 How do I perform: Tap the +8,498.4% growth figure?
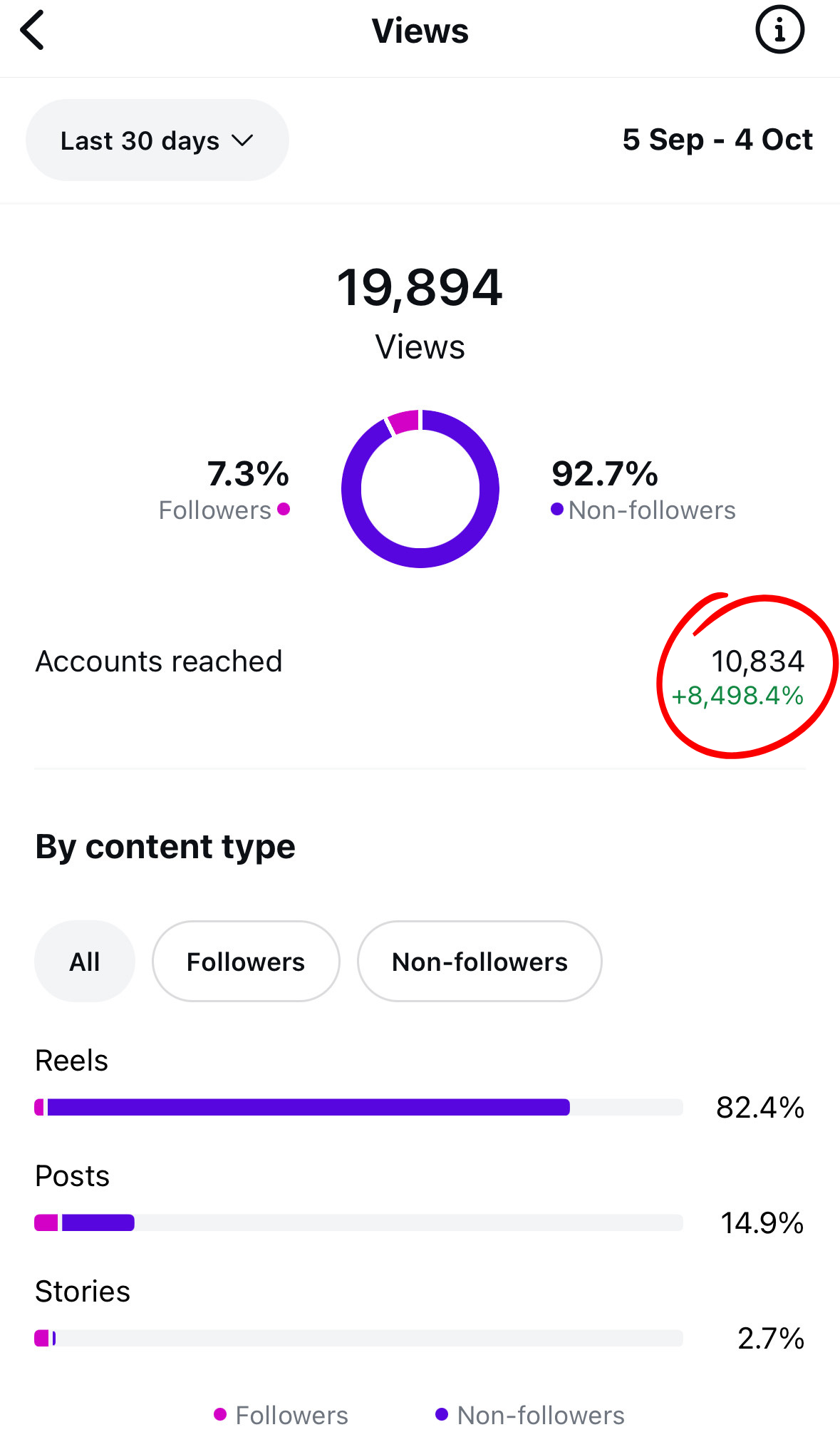click(737, 696)
